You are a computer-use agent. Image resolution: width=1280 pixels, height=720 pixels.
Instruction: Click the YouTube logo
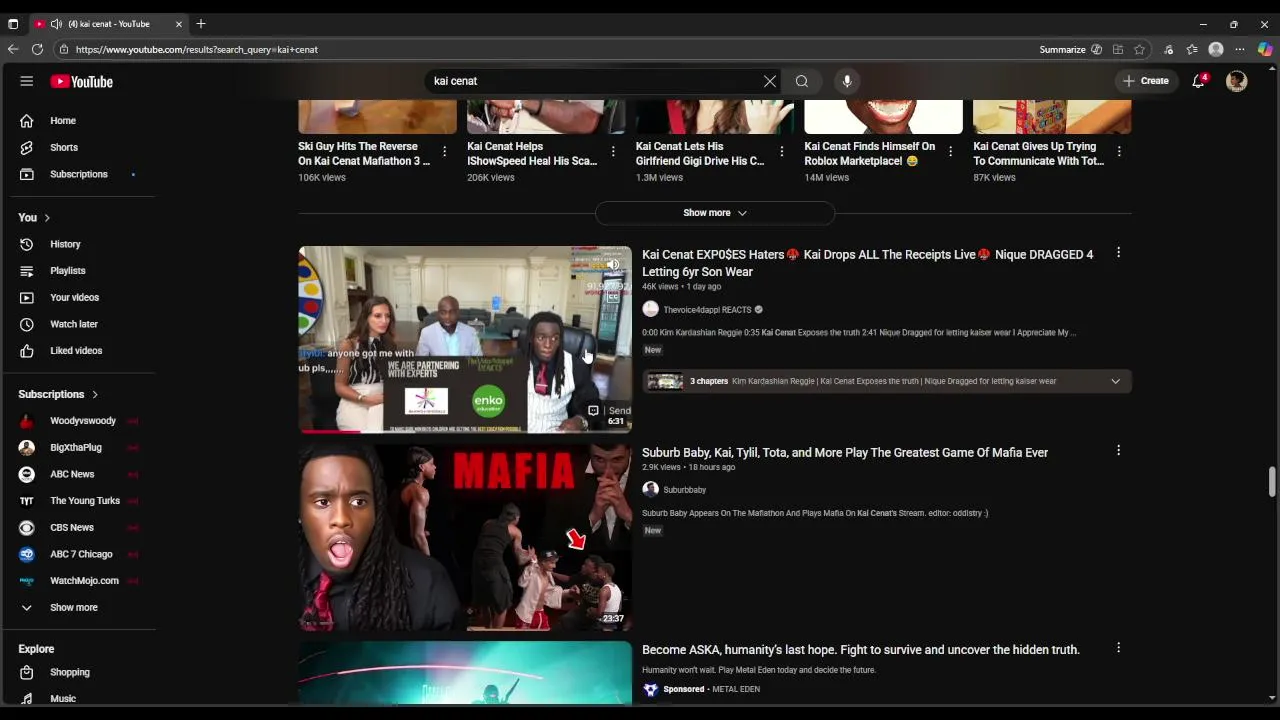82,82
